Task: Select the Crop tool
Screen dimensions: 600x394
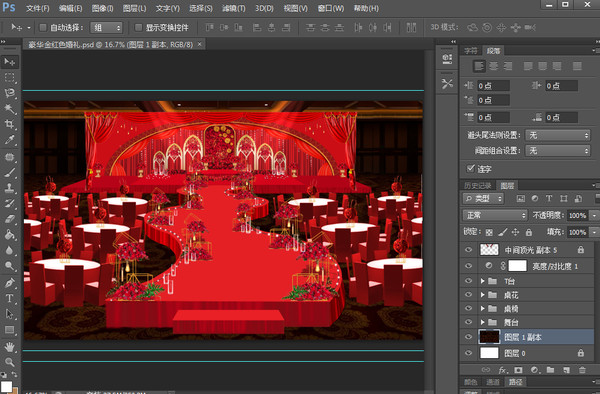Action: [10, 124]
